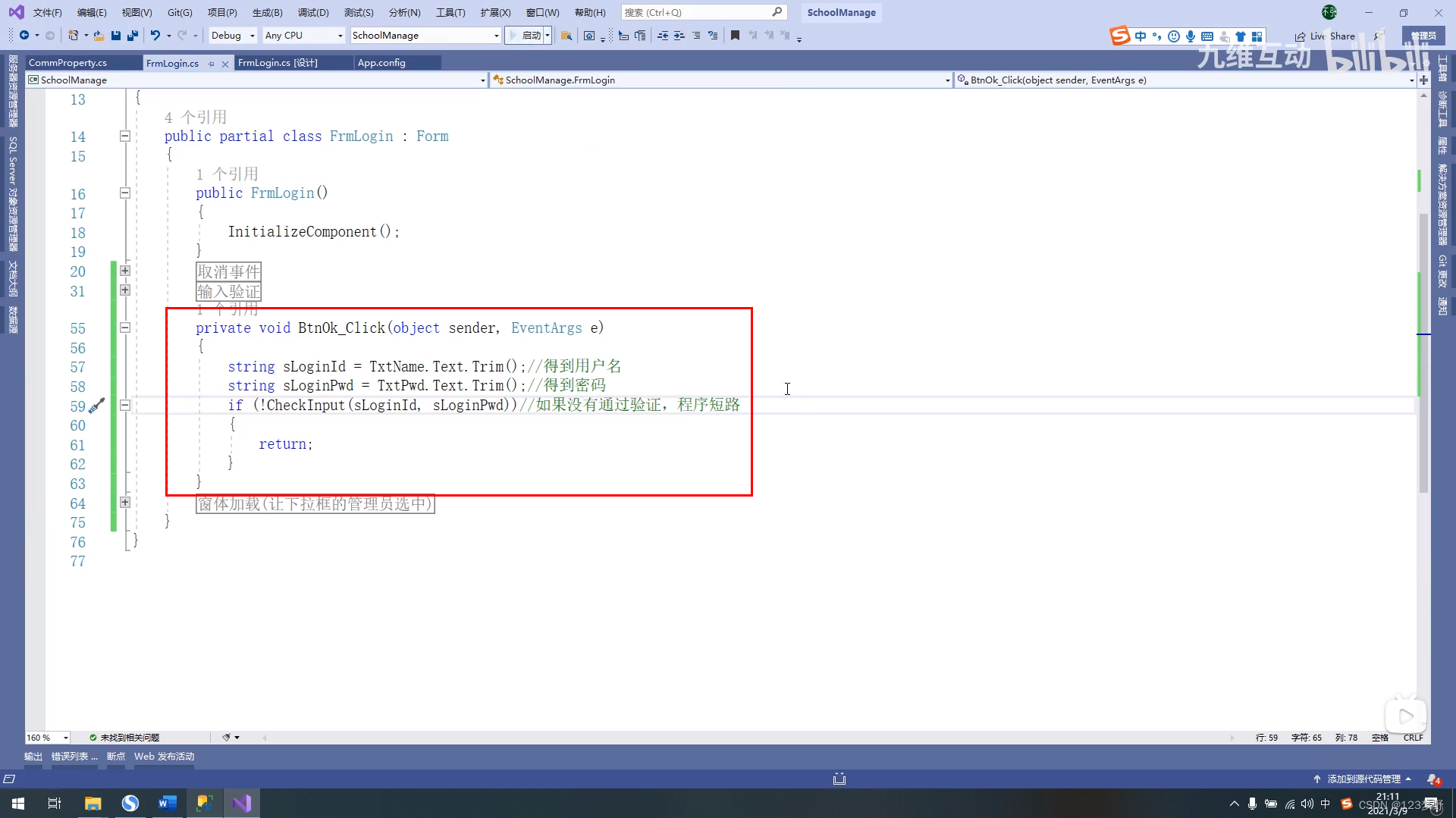Click 添加到源代码管理 in status bar

pyautogui.click(x=1363, y=779)
